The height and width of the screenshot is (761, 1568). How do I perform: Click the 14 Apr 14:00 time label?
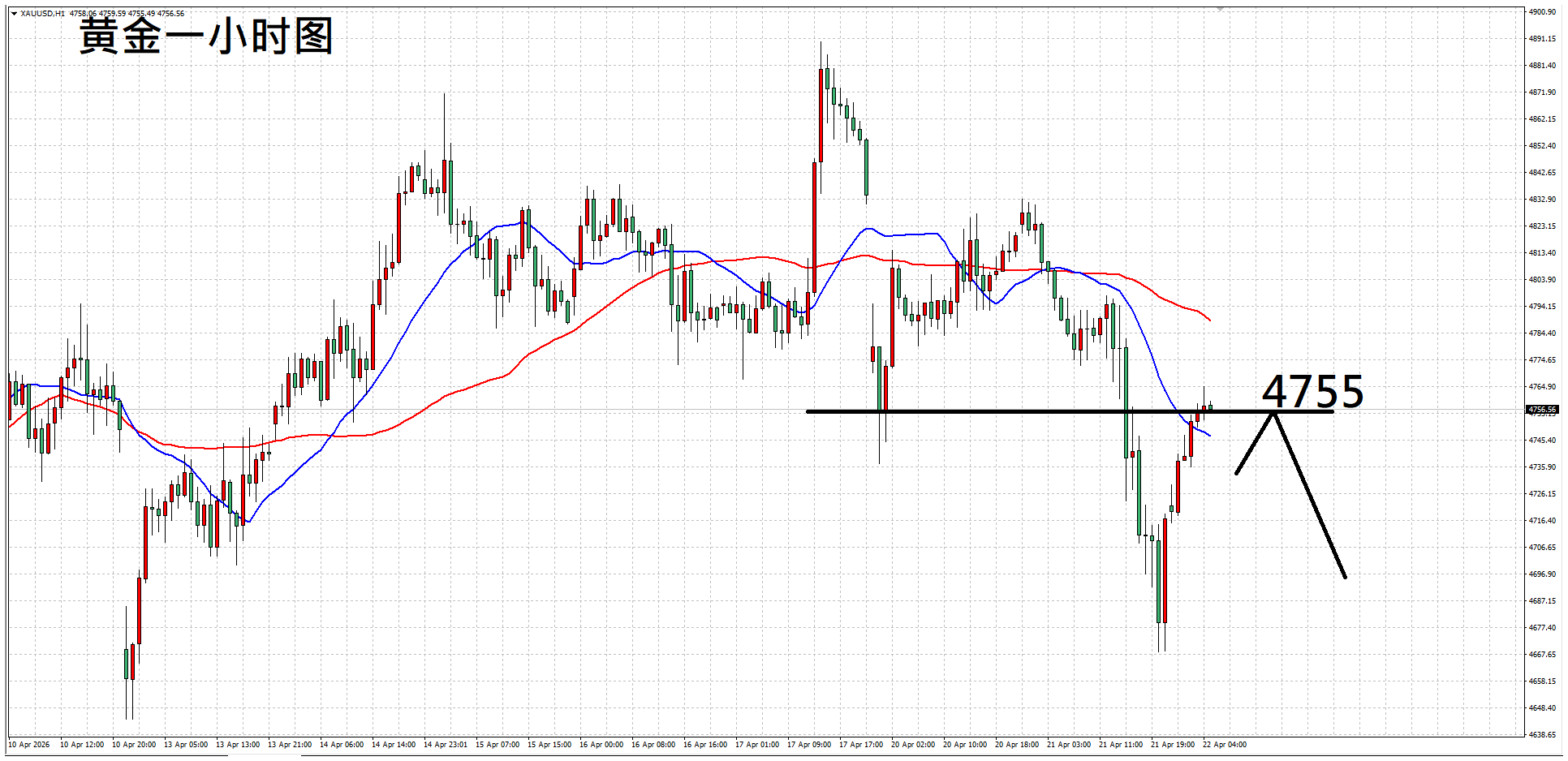click(393, 745)
